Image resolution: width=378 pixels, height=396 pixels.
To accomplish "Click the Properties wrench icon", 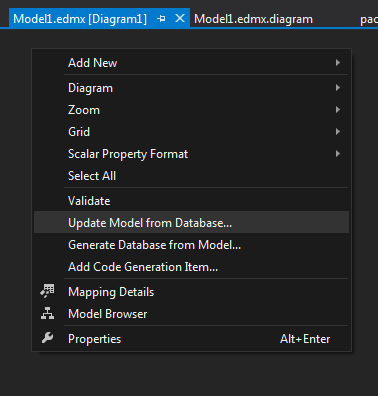I will click(47, 338).
